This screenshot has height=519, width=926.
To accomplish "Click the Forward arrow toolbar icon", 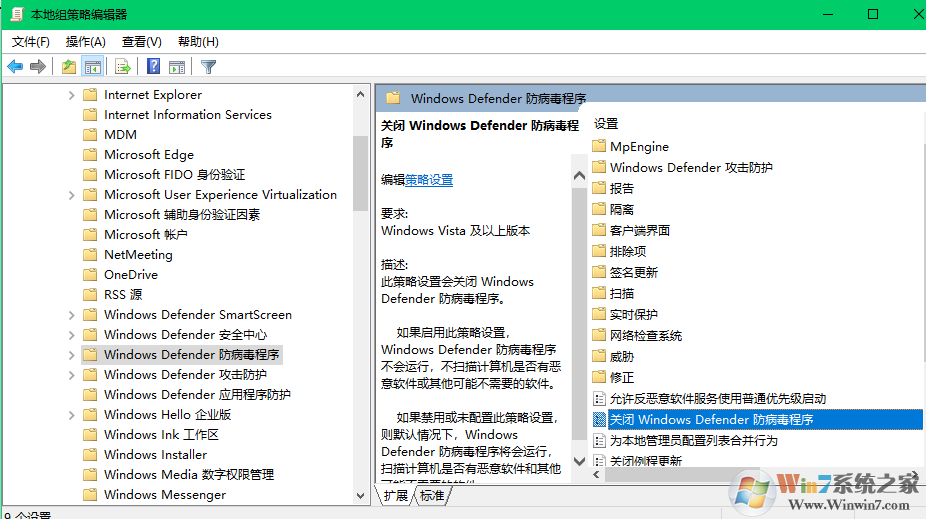I will [38, 67].
